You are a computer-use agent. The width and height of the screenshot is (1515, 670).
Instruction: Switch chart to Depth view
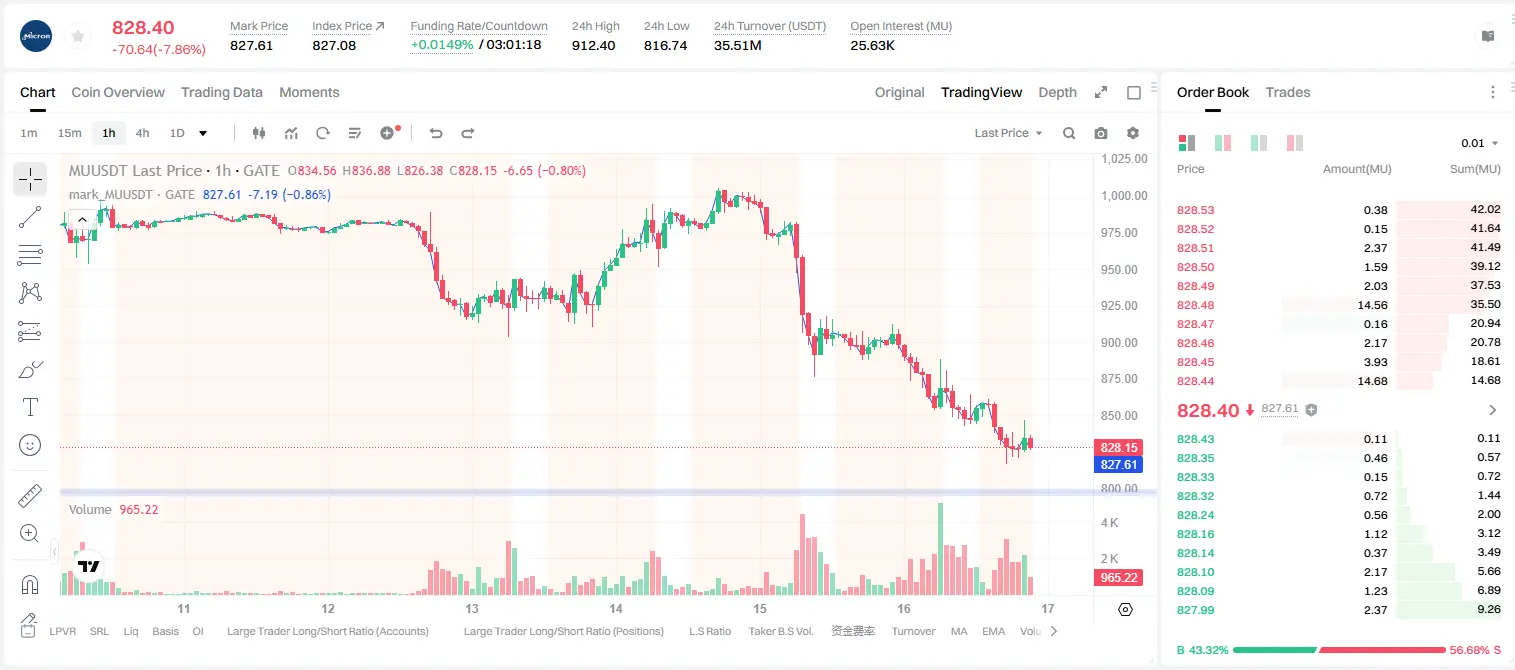click(1057, 92)
